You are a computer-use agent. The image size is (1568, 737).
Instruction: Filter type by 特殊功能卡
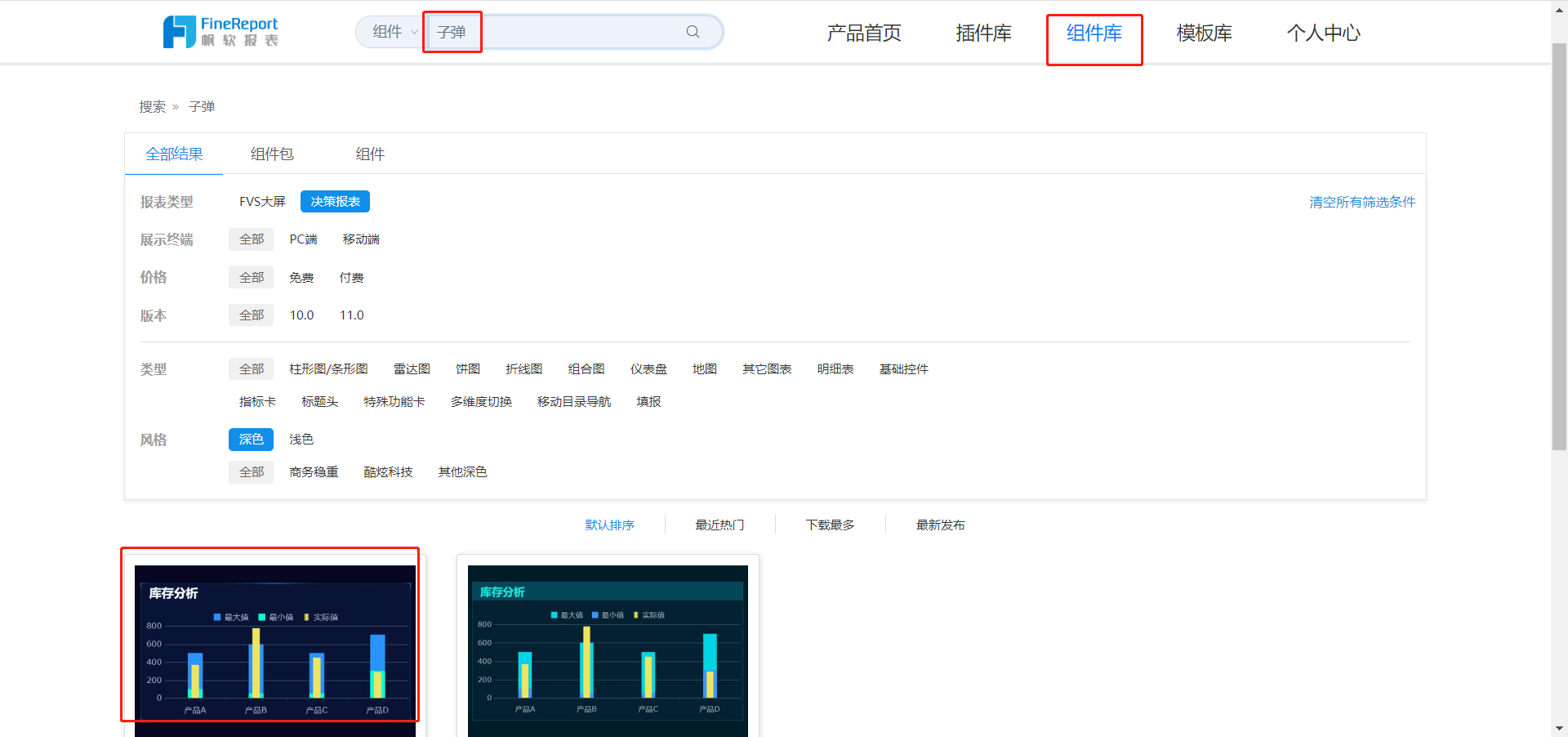pyautogui.click(x=394, y=402)
